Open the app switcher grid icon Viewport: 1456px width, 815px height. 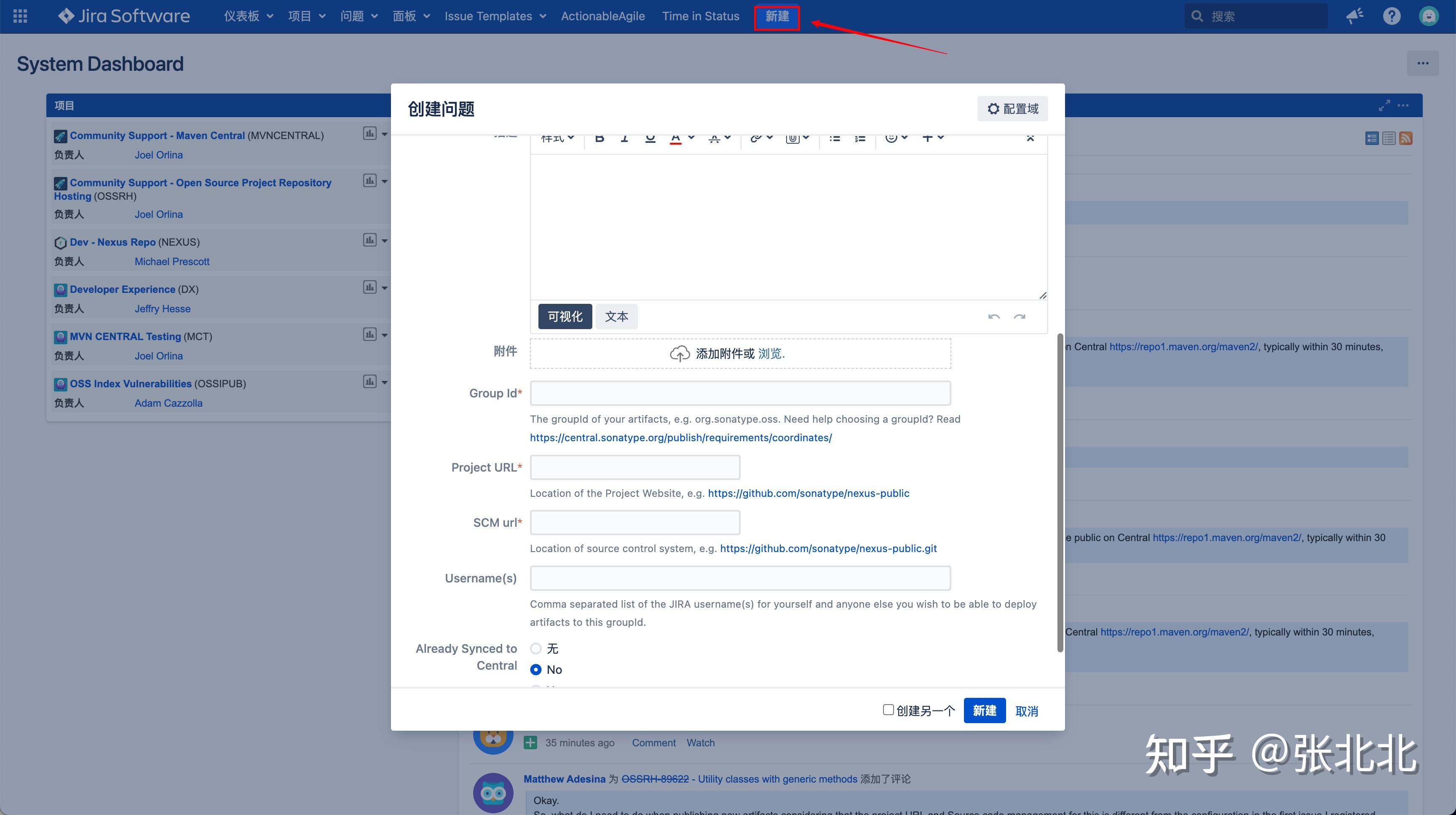click(20, 16)
